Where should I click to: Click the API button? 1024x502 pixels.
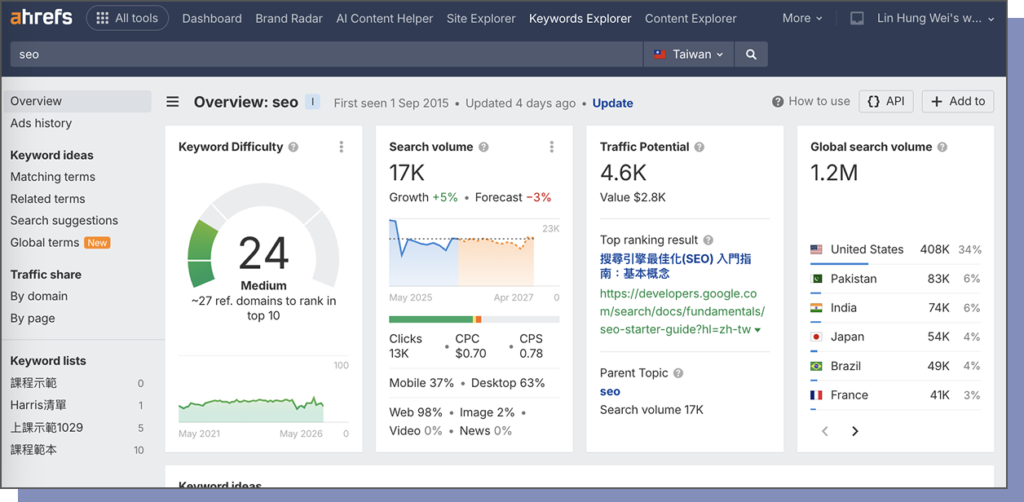pyautogui.click(x=886, y=101)
